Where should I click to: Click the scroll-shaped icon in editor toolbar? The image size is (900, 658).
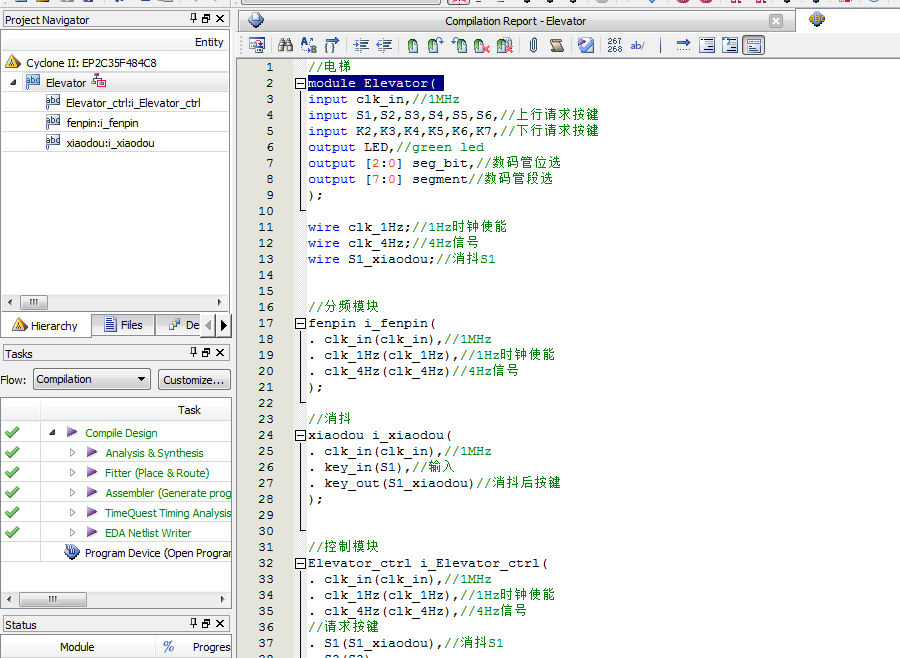[557, 45]
